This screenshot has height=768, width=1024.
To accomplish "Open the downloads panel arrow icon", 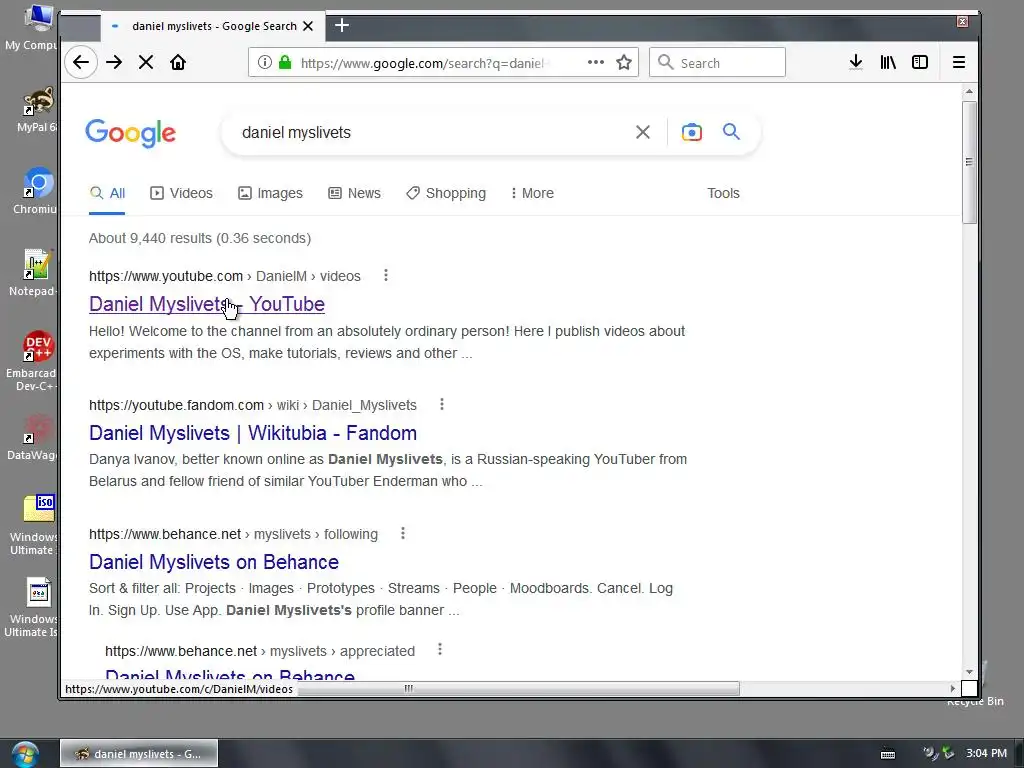I will [x=856, y=62].
